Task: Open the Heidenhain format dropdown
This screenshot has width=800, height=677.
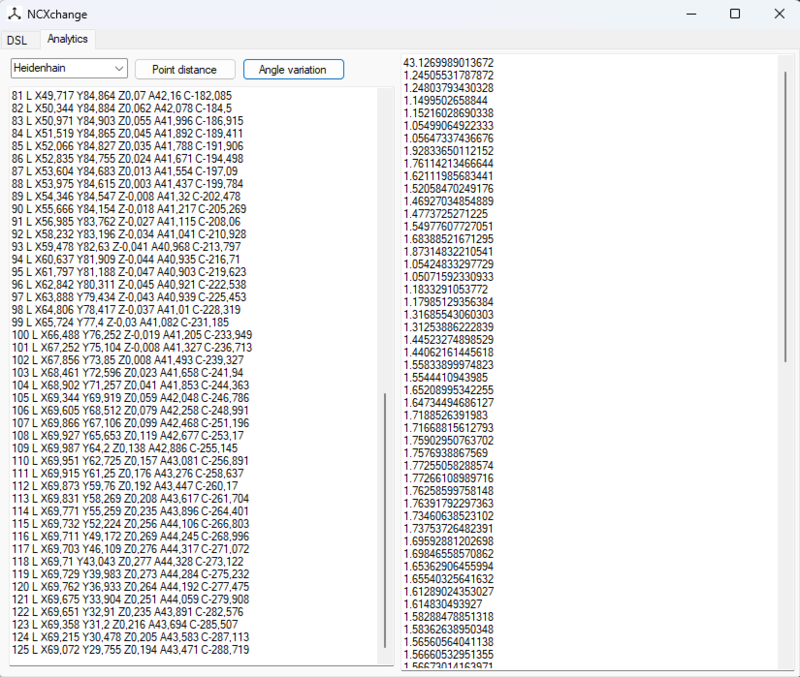Action: 69,69
